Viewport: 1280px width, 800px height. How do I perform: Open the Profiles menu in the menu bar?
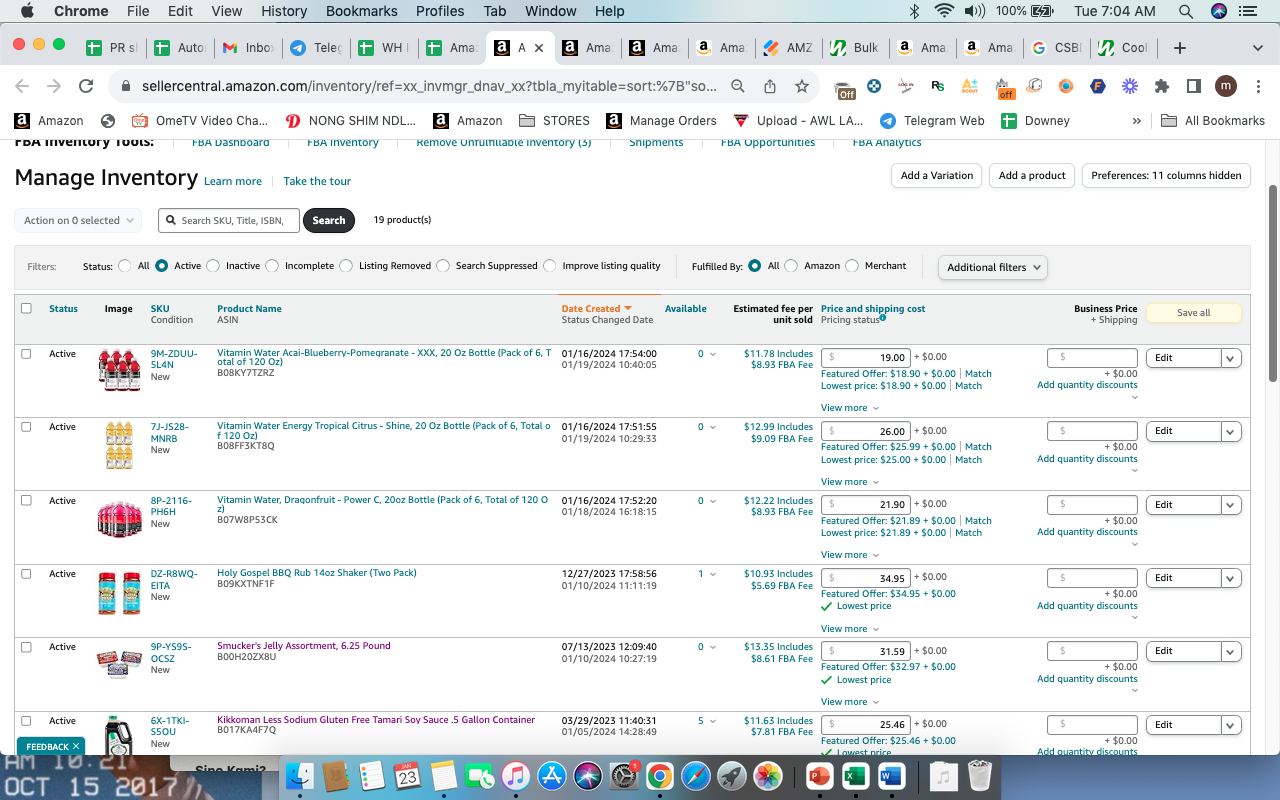point(440,11)
